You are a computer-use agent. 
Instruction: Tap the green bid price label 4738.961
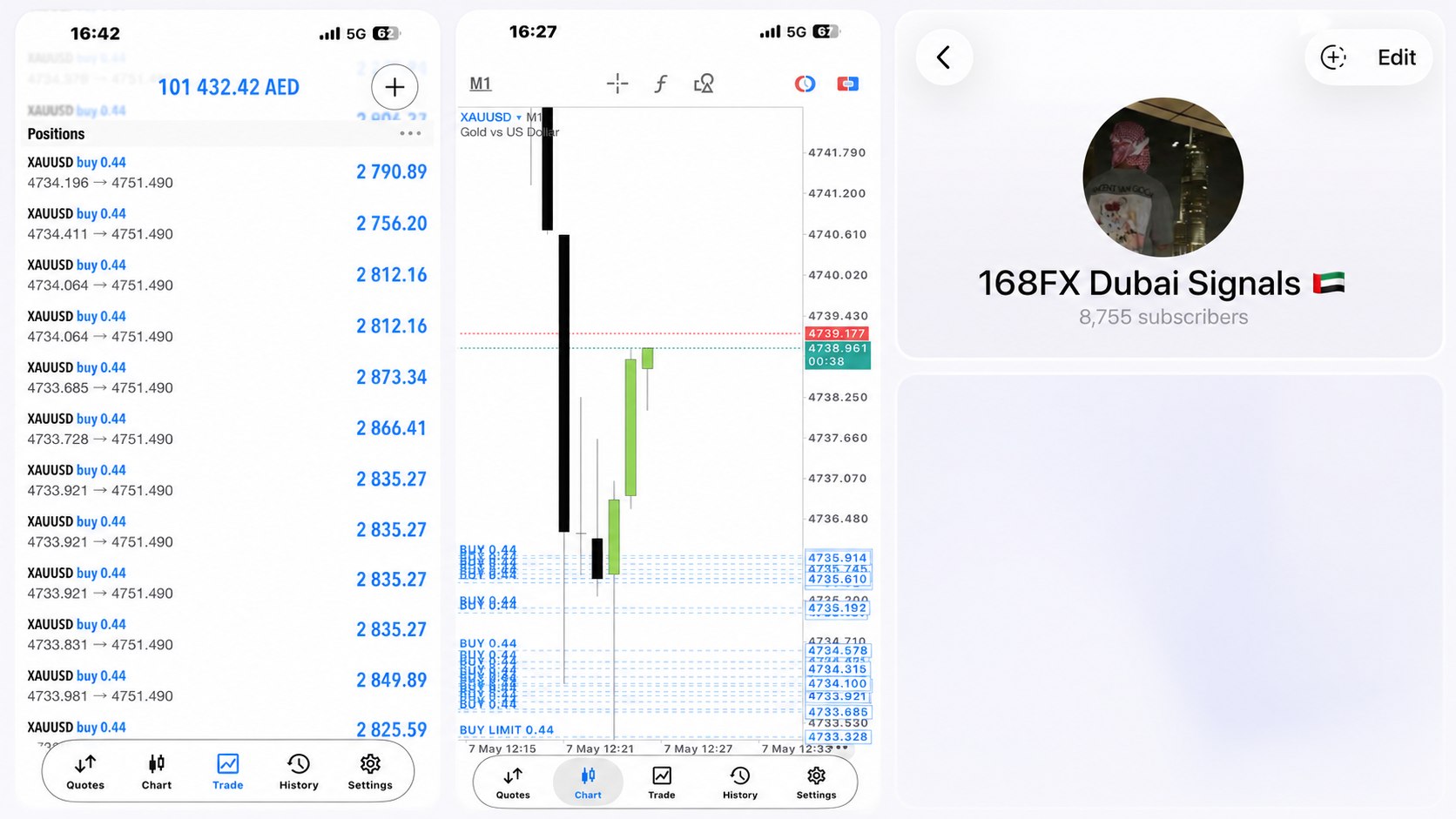(x=838, y=355)
